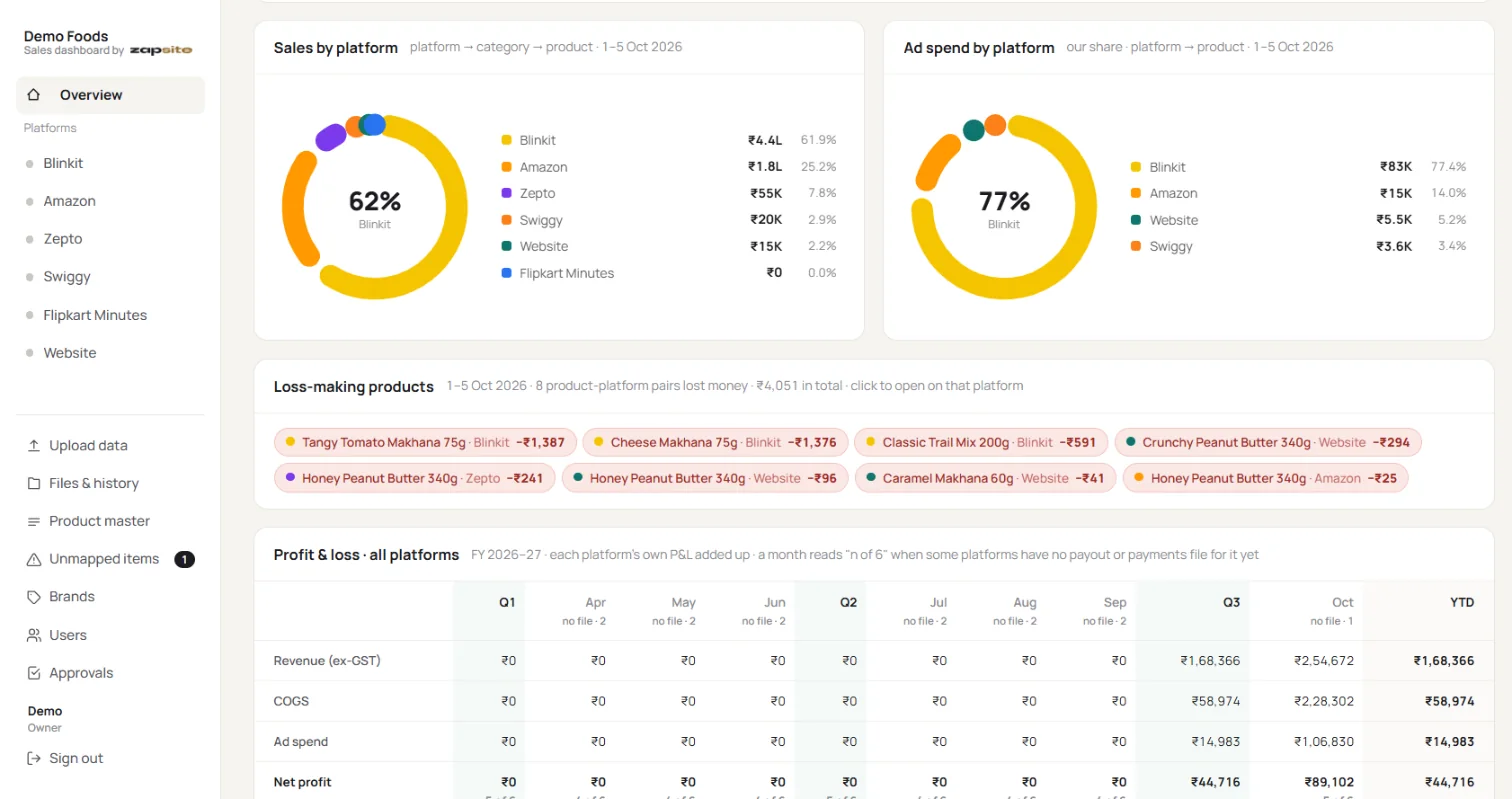Click Honey Peanut Butter 340g Amazon chip
1512x799 pixels.
tap(1265, 478)
